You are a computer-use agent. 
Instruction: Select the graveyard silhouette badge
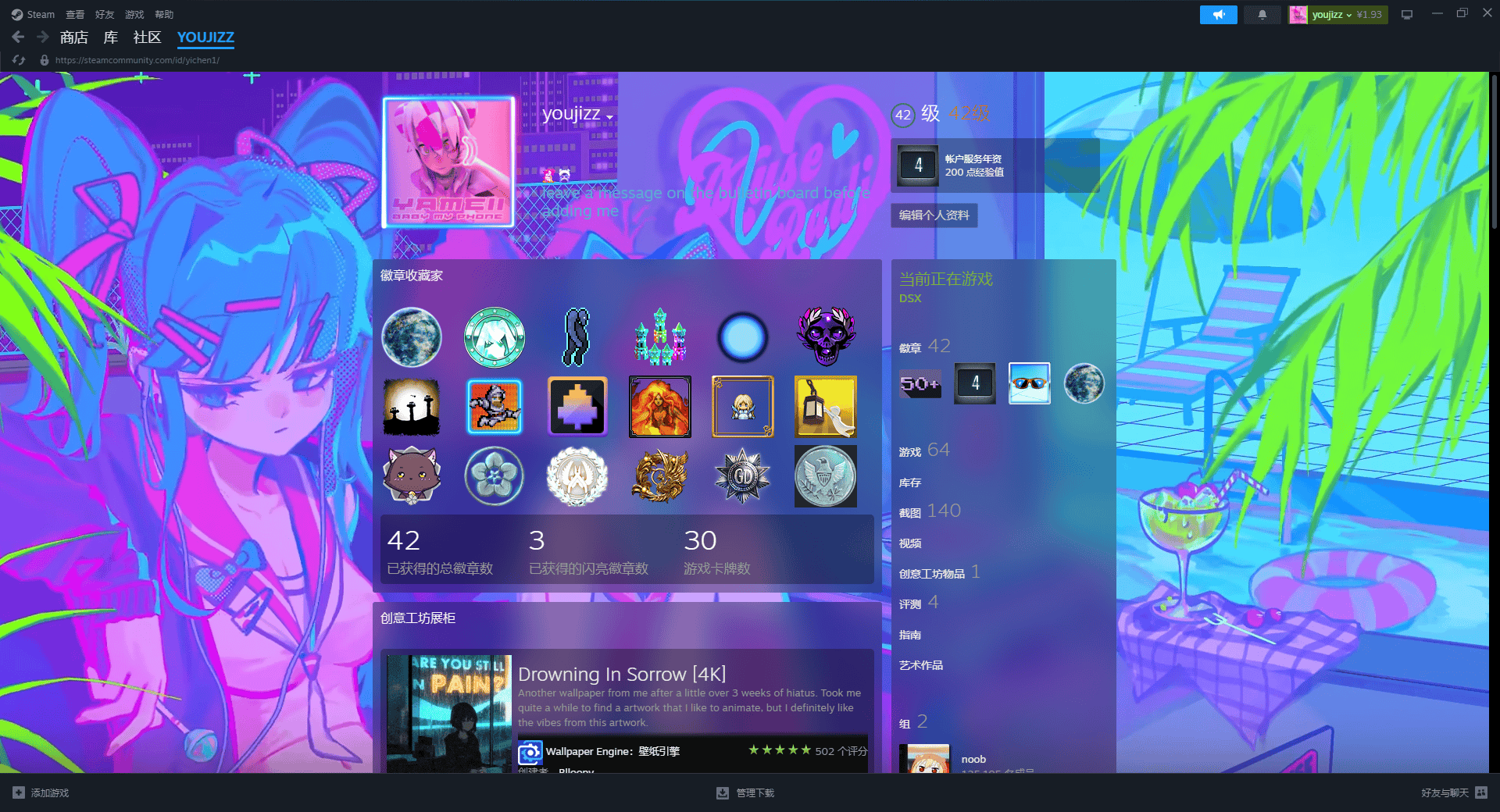point(412,407)
